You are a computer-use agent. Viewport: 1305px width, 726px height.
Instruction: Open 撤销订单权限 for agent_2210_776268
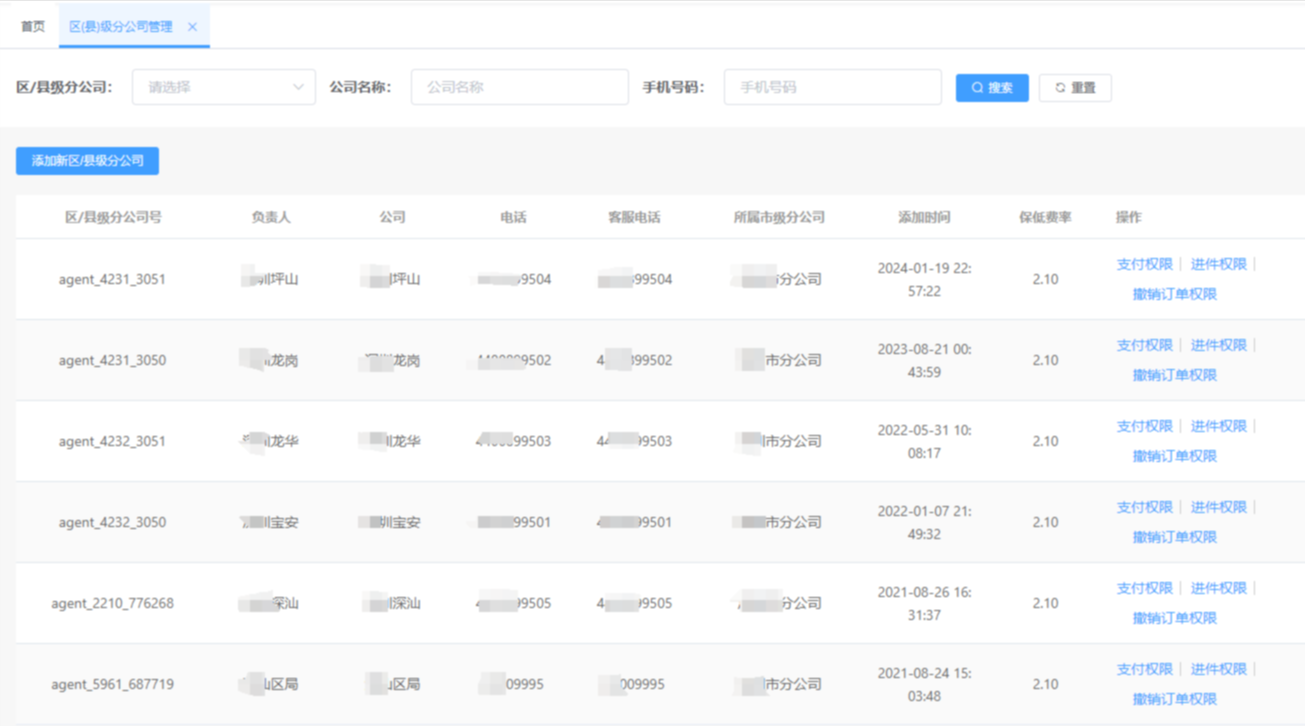pyautogui.click(x=1174, y=618)
